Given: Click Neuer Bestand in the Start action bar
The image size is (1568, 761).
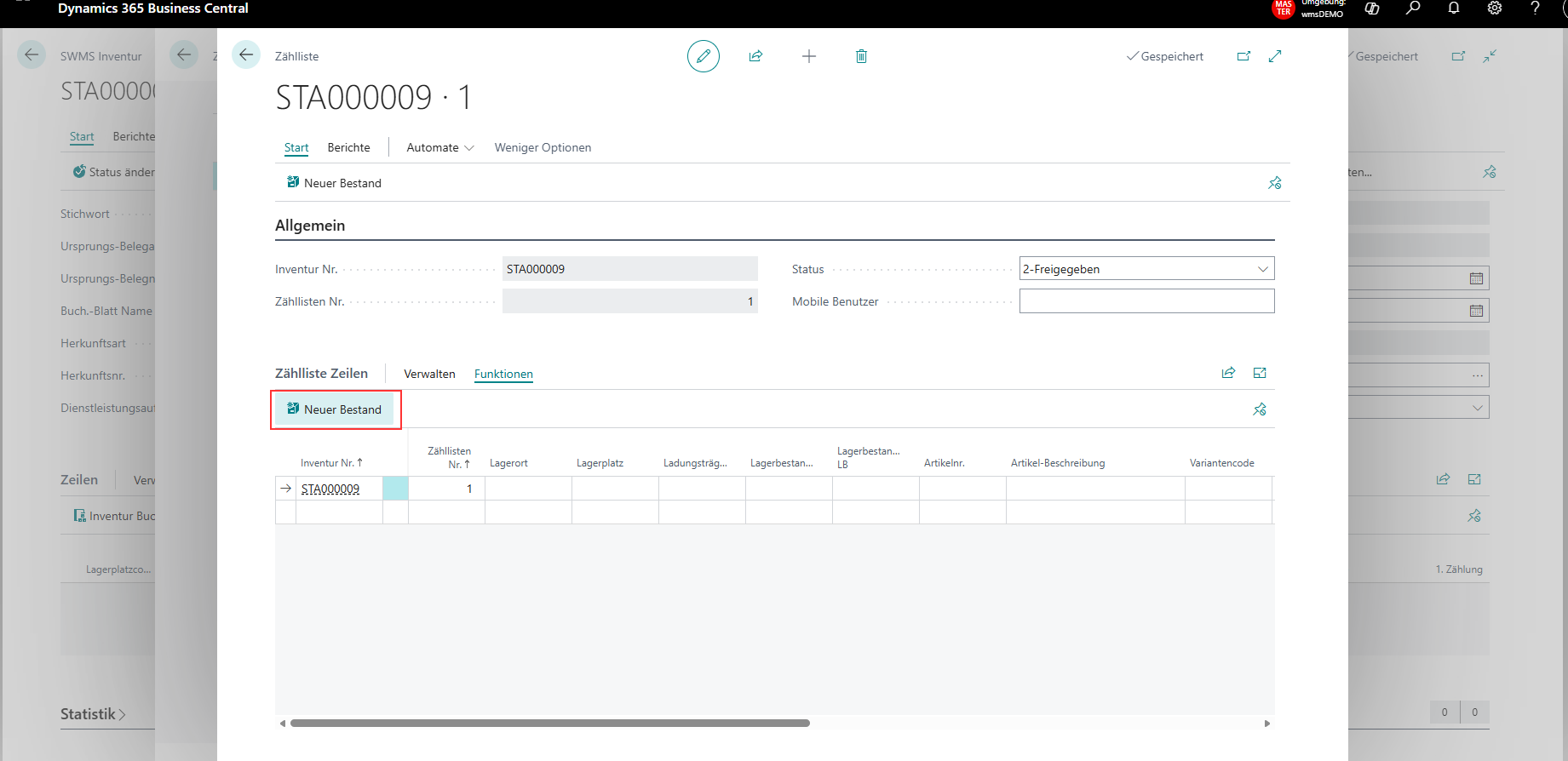Looking at the screenshot, I should (334, 183).
